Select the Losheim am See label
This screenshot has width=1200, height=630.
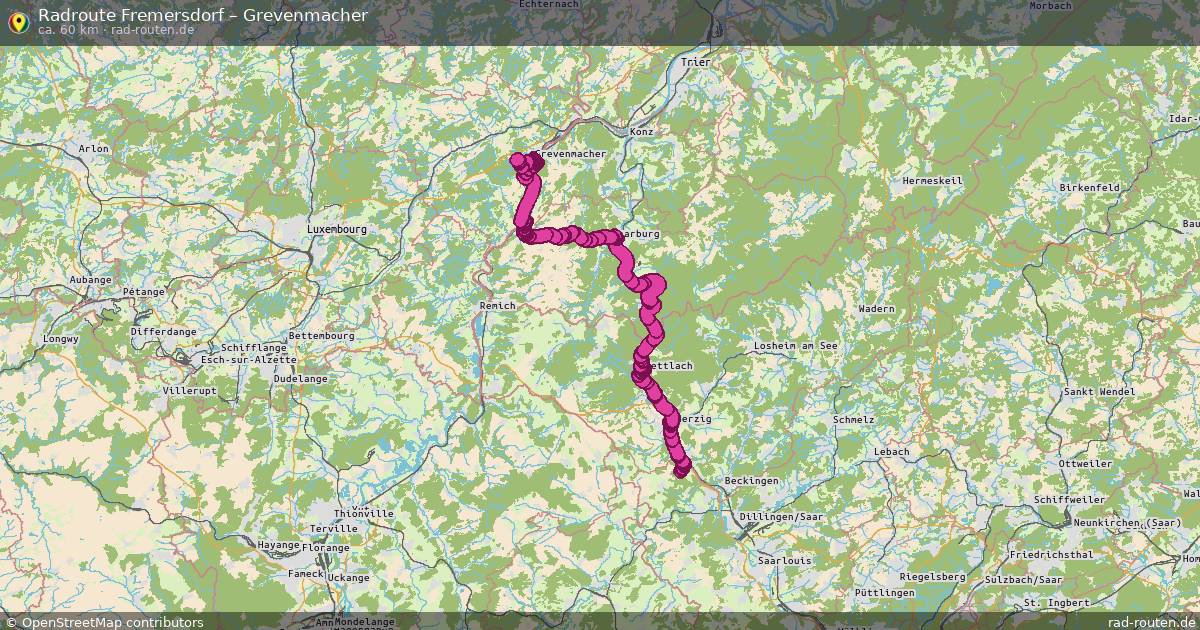pyautogui.click(x=797, y=345)
